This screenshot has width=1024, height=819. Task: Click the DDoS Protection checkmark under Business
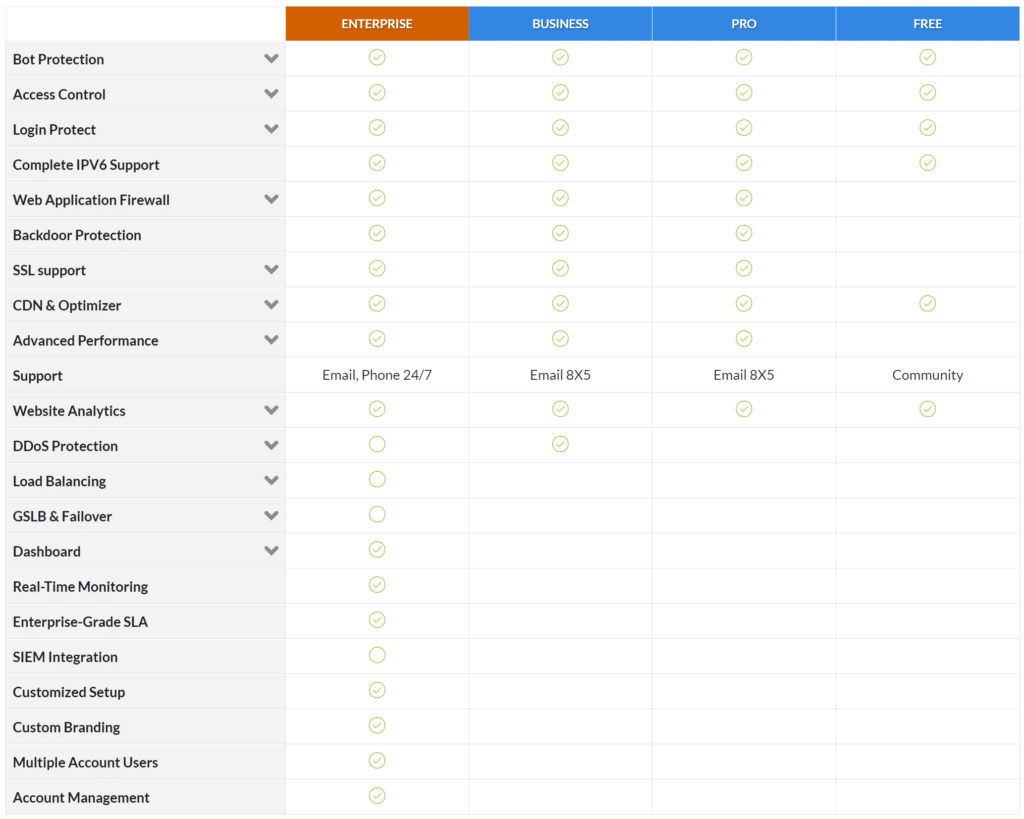coord(560,444)
